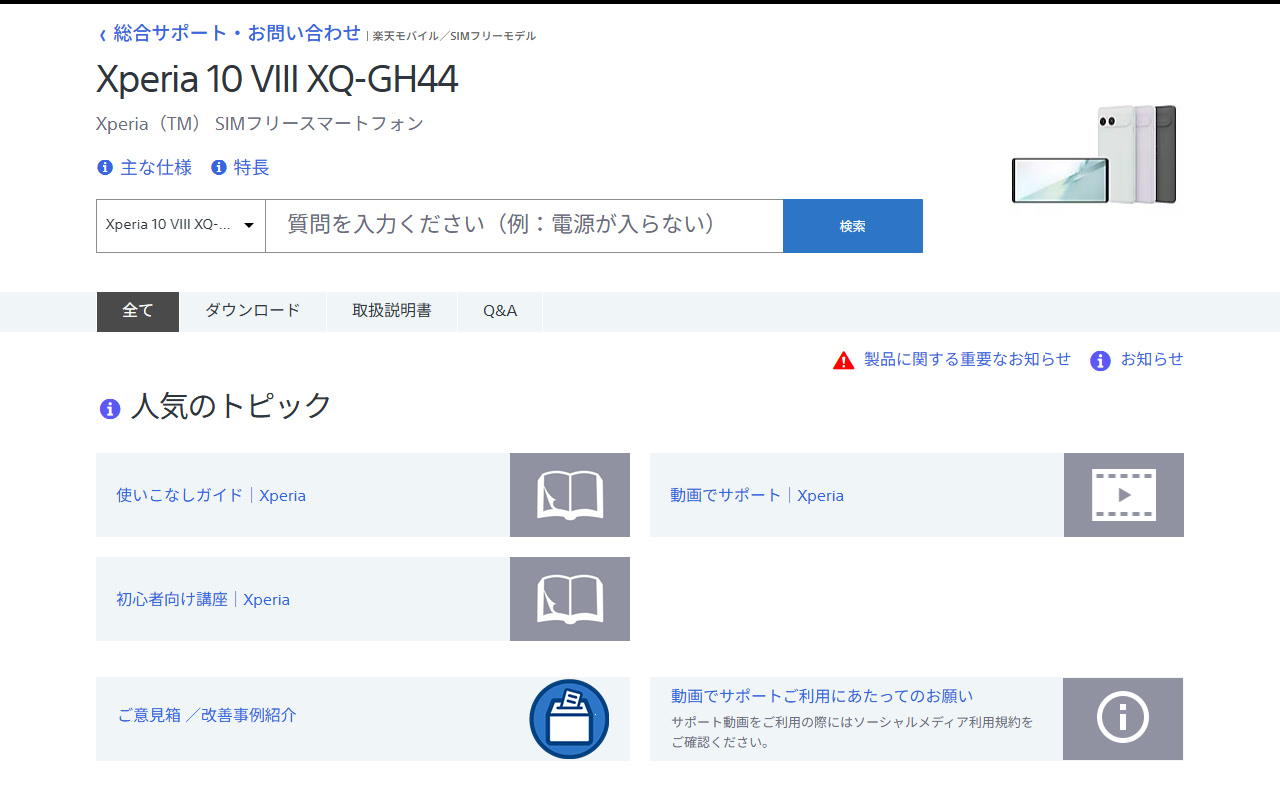Open the 主な仕様 link

[156, 168]
